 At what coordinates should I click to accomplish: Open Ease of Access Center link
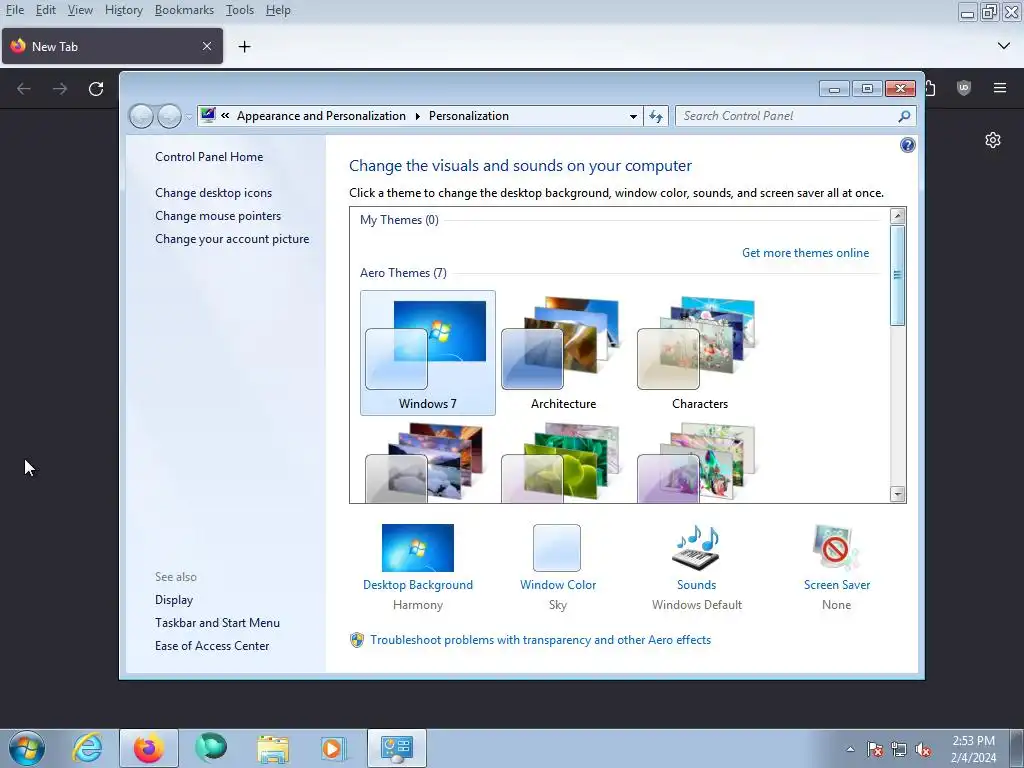pyautogui.click(x=212, y=646)
